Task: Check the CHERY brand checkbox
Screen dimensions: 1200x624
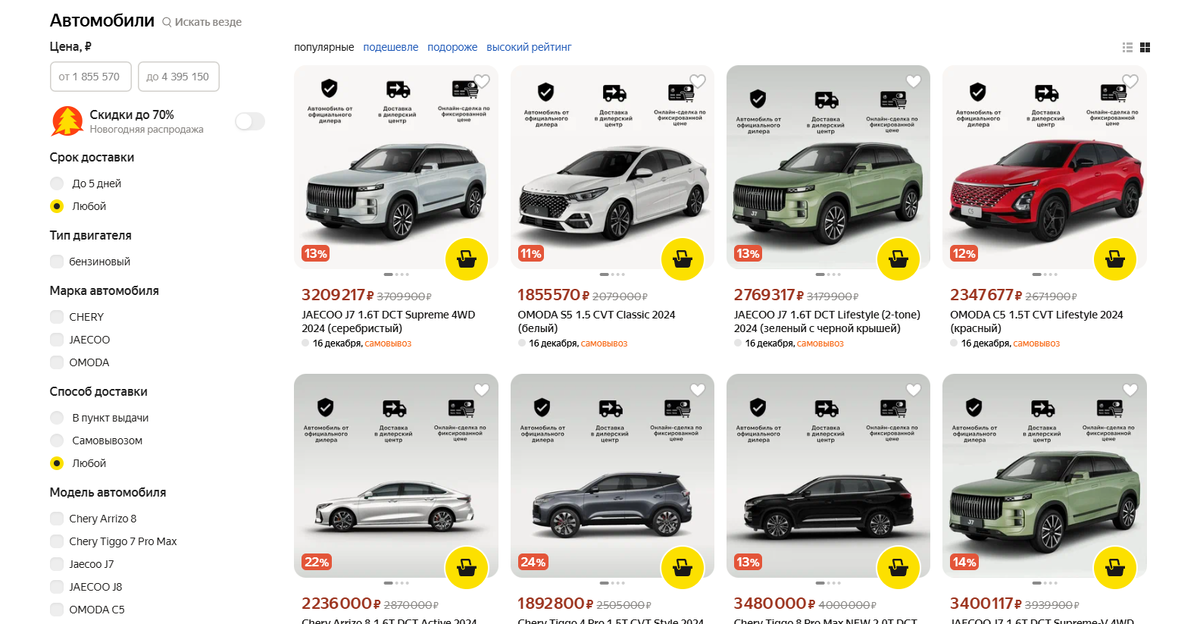Action: click(x=57, y=317)
